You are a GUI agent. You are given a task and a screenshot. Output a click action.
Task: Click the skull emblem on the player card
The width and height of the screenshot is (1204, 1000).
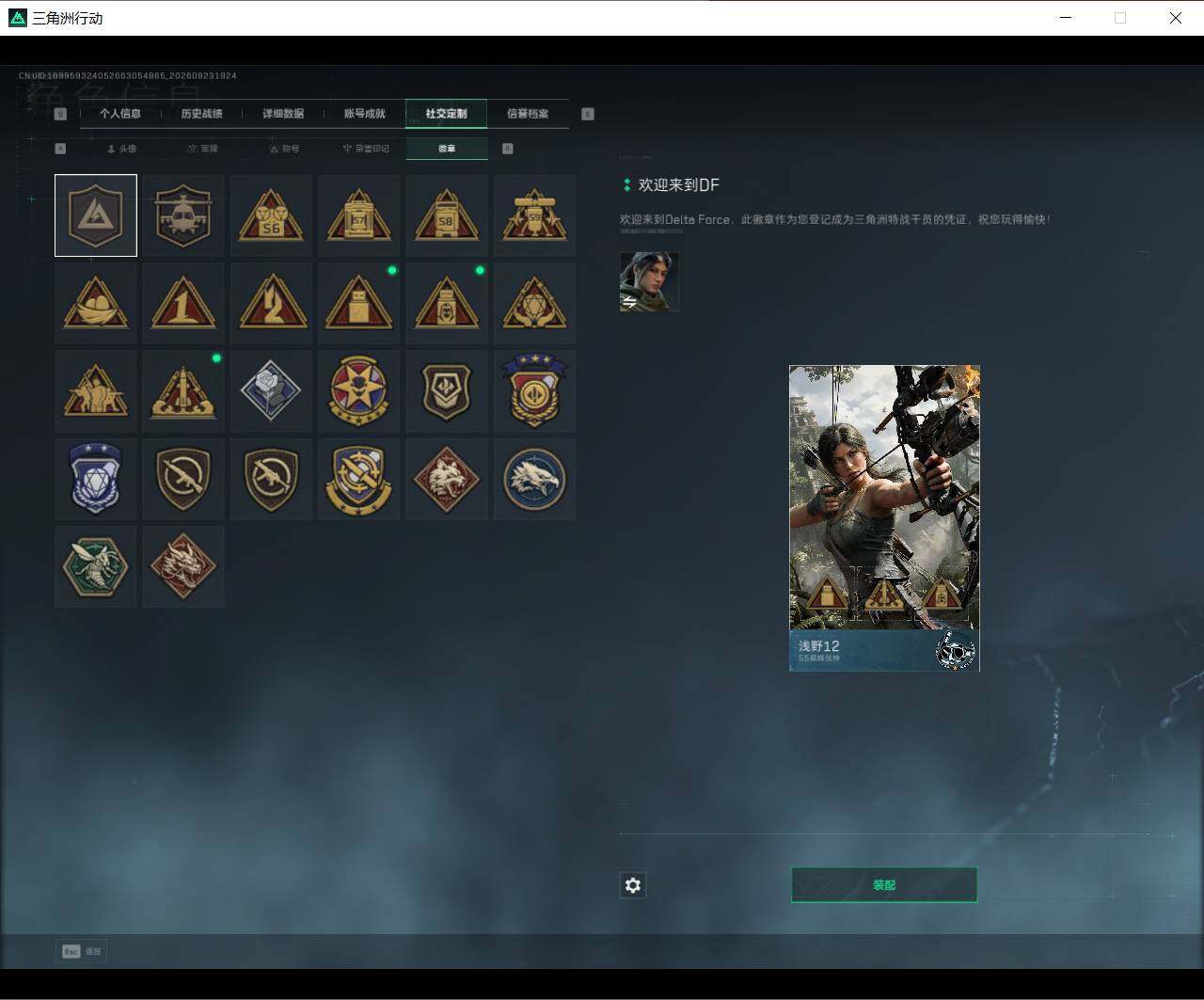(956, 650)
